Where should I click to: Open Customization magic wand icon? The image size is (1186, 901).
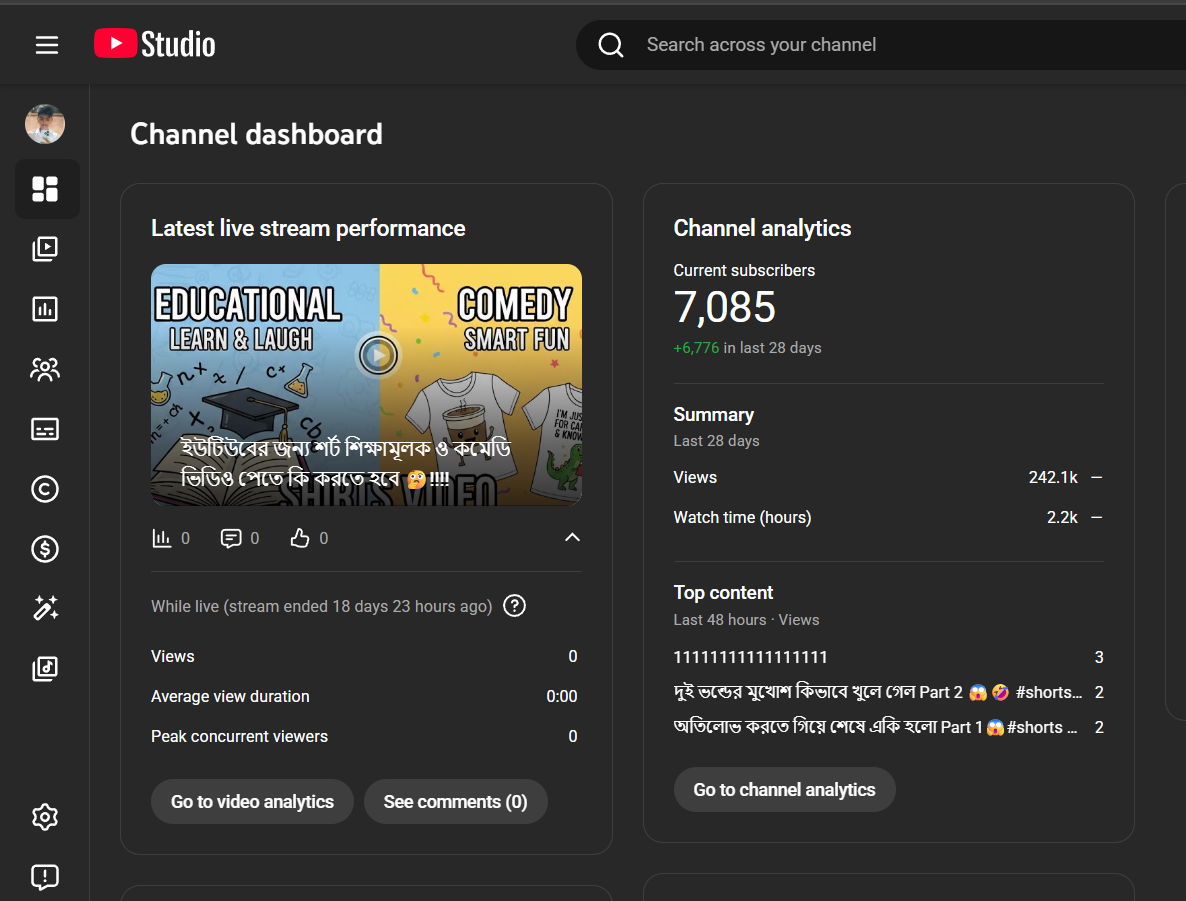[45, 608]
